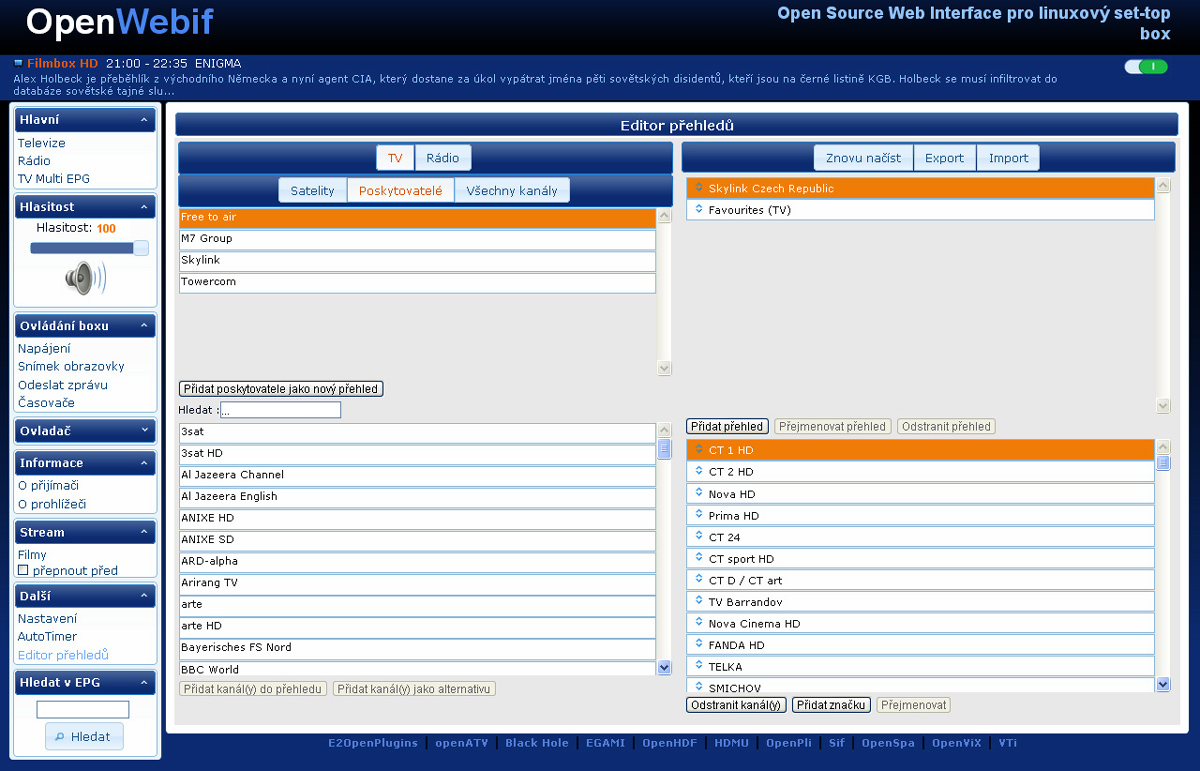Select the Skylink provider row
This screenshot has height=771, width=1200.
pos(417,261)
